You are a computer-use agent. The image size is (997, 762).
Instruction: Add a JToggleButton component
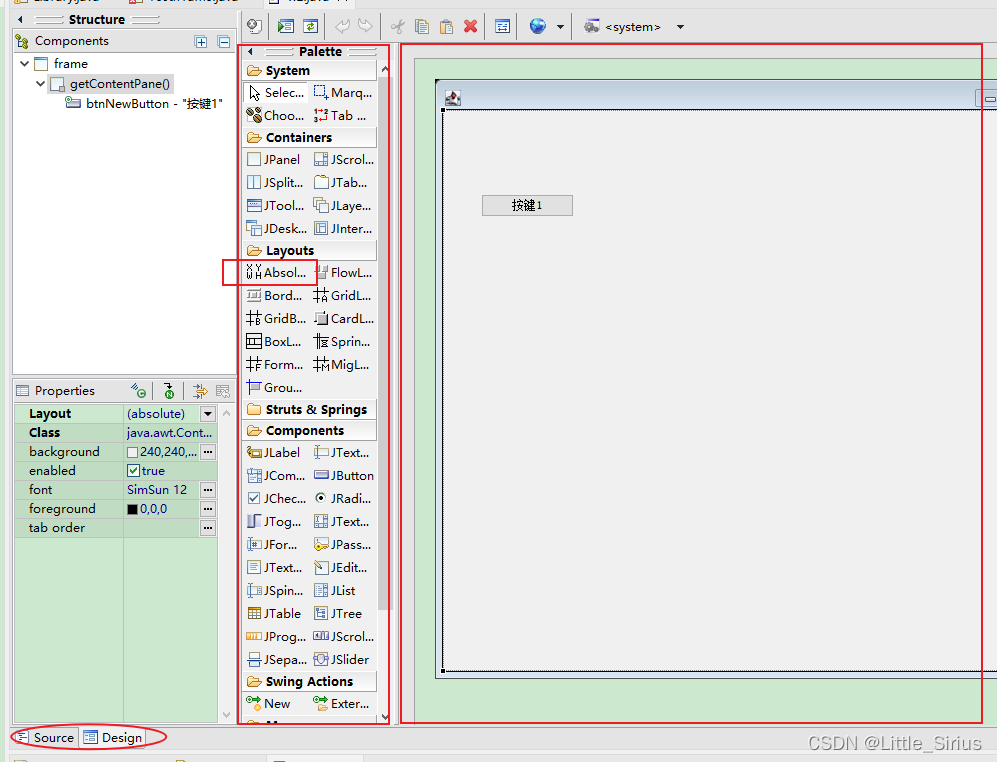point(276,522)
